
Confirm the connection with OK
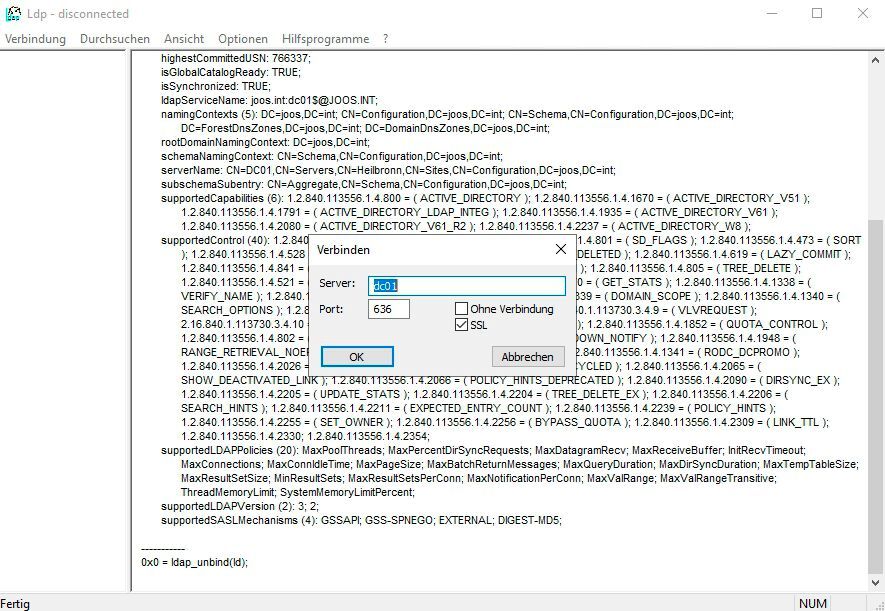point(357,357)
